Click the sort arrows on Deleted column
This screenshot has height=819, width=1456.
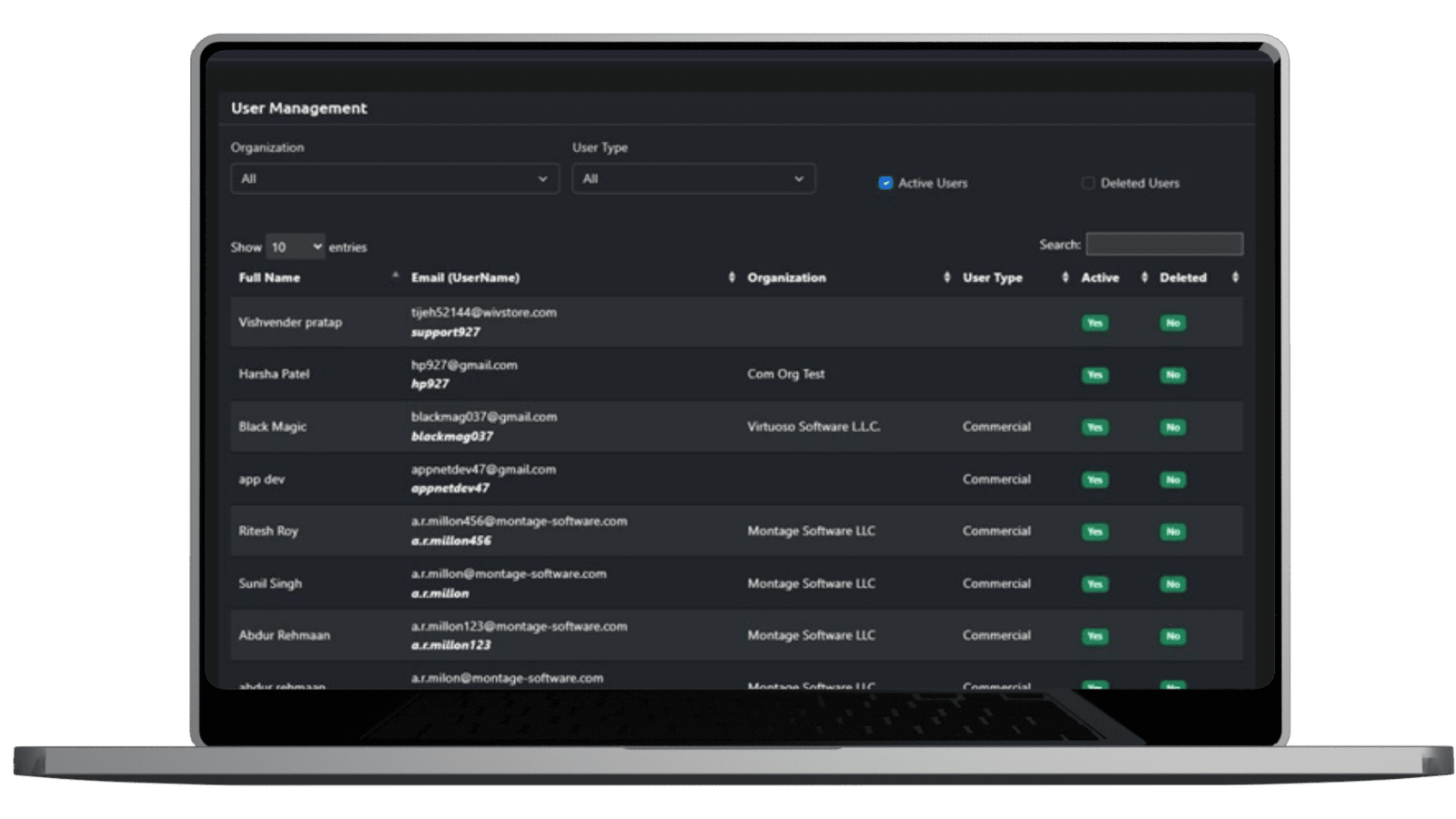coord(1235,278)
